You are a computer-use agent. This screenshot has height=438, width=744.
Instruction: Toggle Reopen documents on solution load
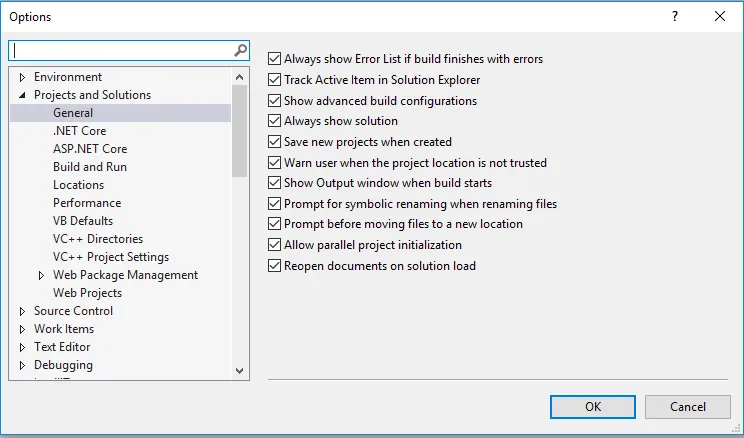pyautogui.click(x=276, y=266)
